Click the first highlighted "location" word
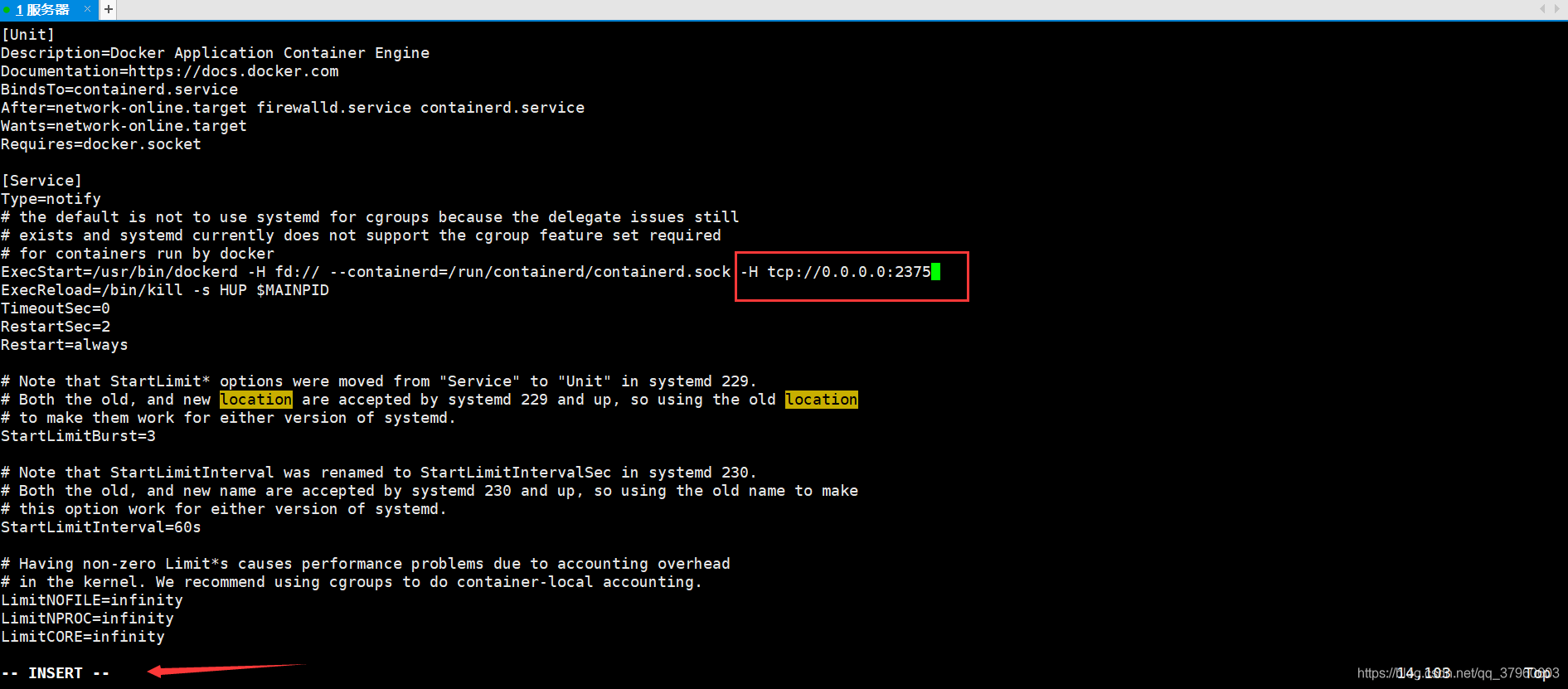Image resolution: width=1568 pixels, height=689 pixels. pyautogui.click(x=255, y=400)
